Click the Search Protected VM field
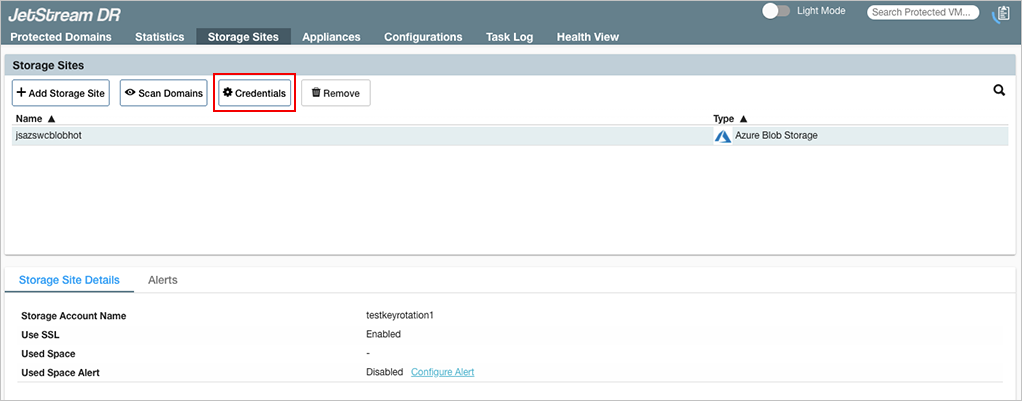Image resolution: width=1022 pixels, height=401 pixels. tap(924, 13)
